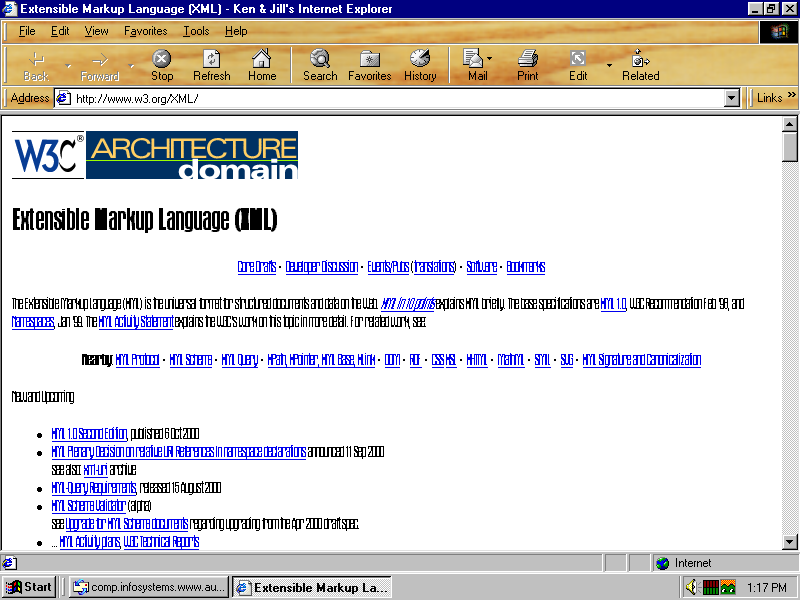The height and width of the screenshot is (600, 800).
Task: Refresh the current page
Action: point(211,65)
